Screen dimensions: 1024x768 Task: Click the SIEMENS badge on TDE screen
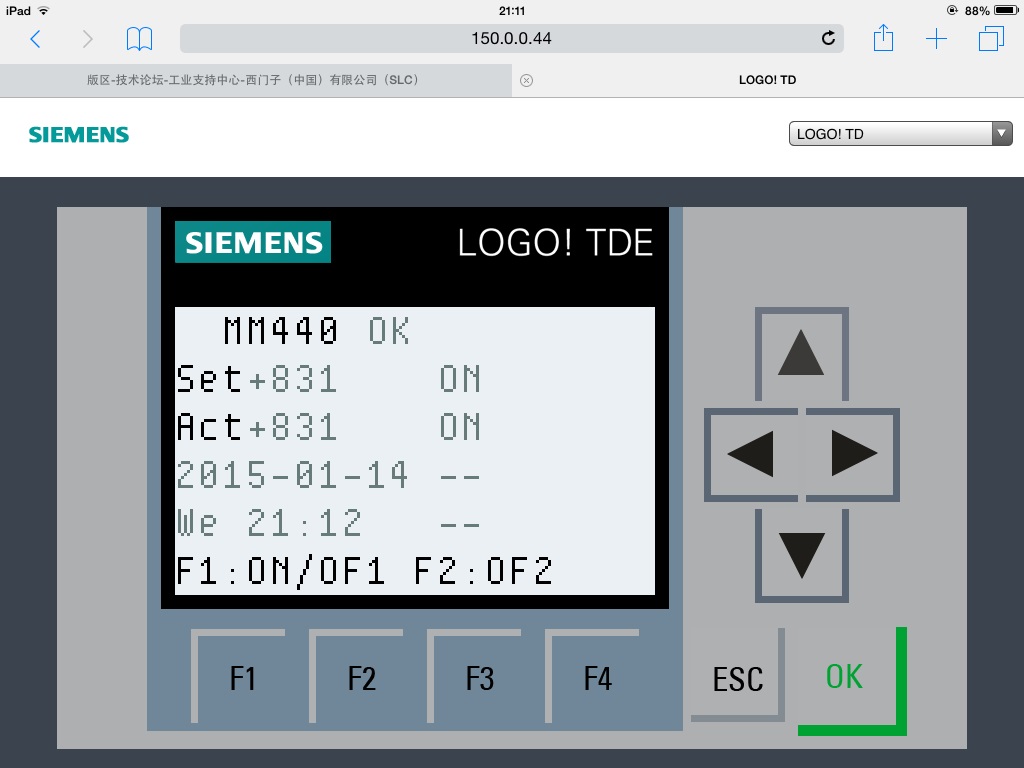(x=253, y=242)
